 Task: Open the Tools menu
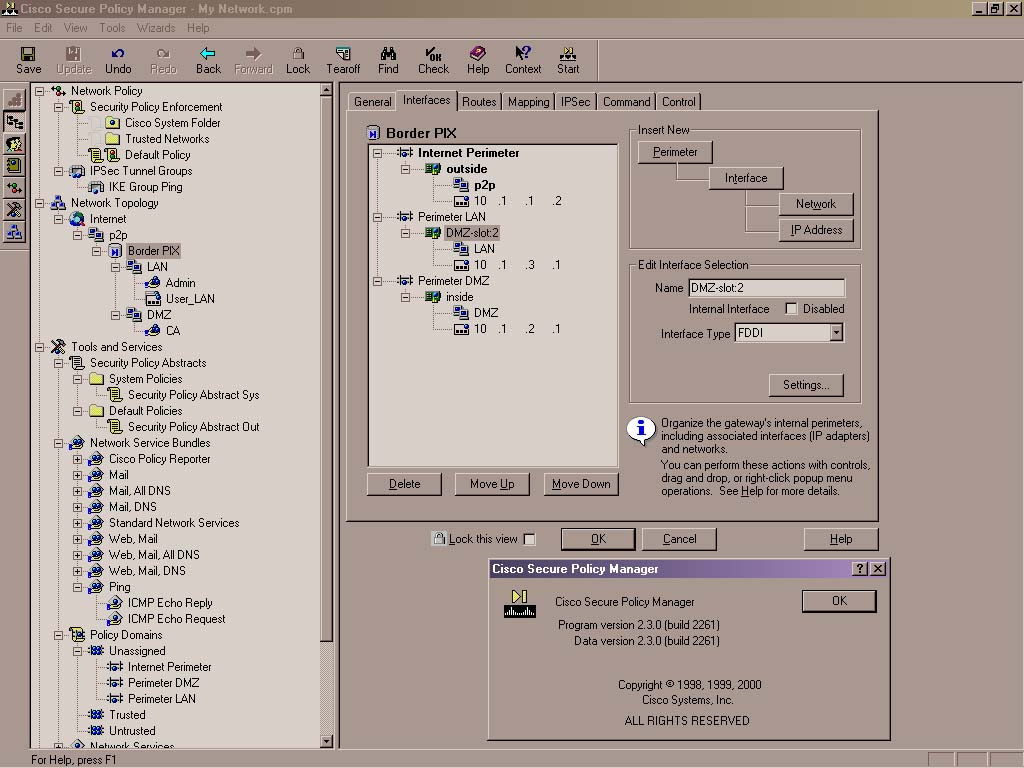coord(112,28)
